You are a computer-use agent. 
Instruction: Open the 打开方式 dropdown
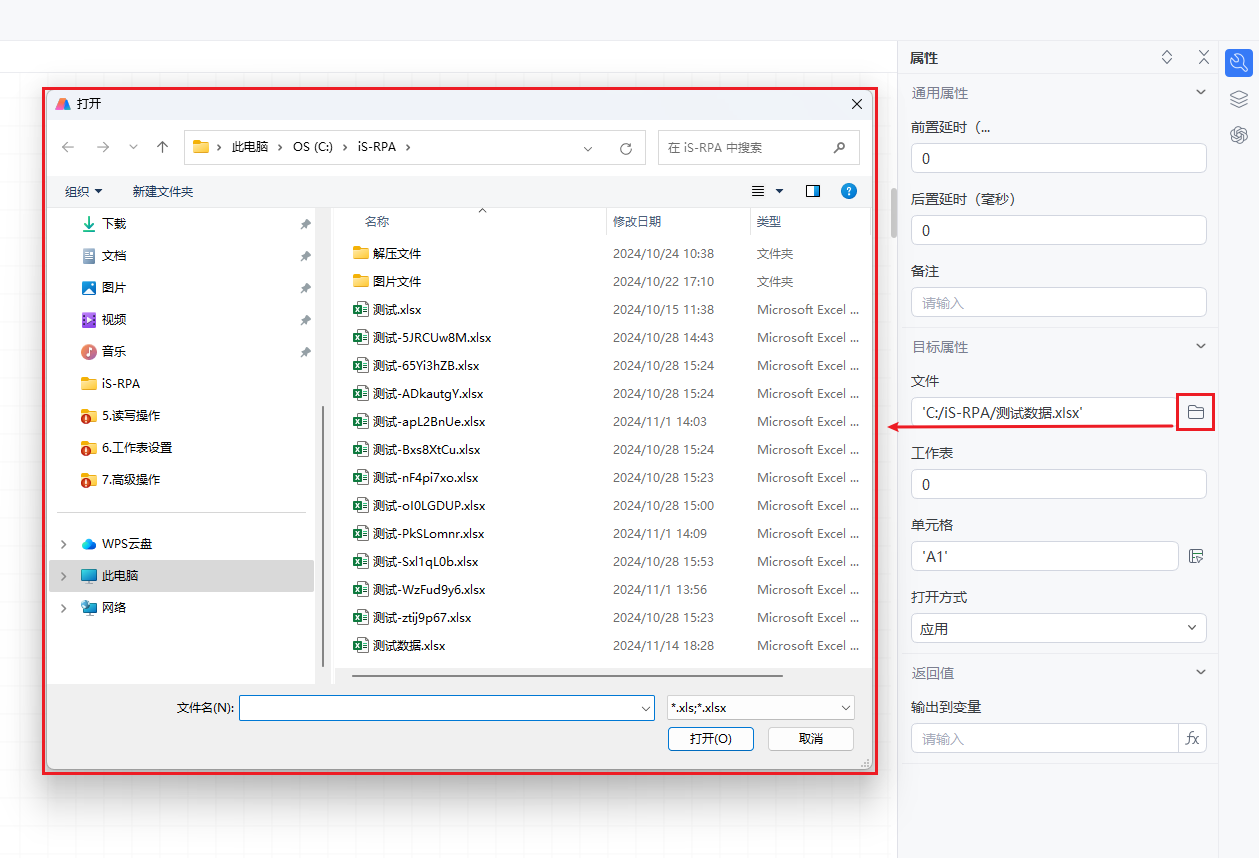tap(1058, 628)
